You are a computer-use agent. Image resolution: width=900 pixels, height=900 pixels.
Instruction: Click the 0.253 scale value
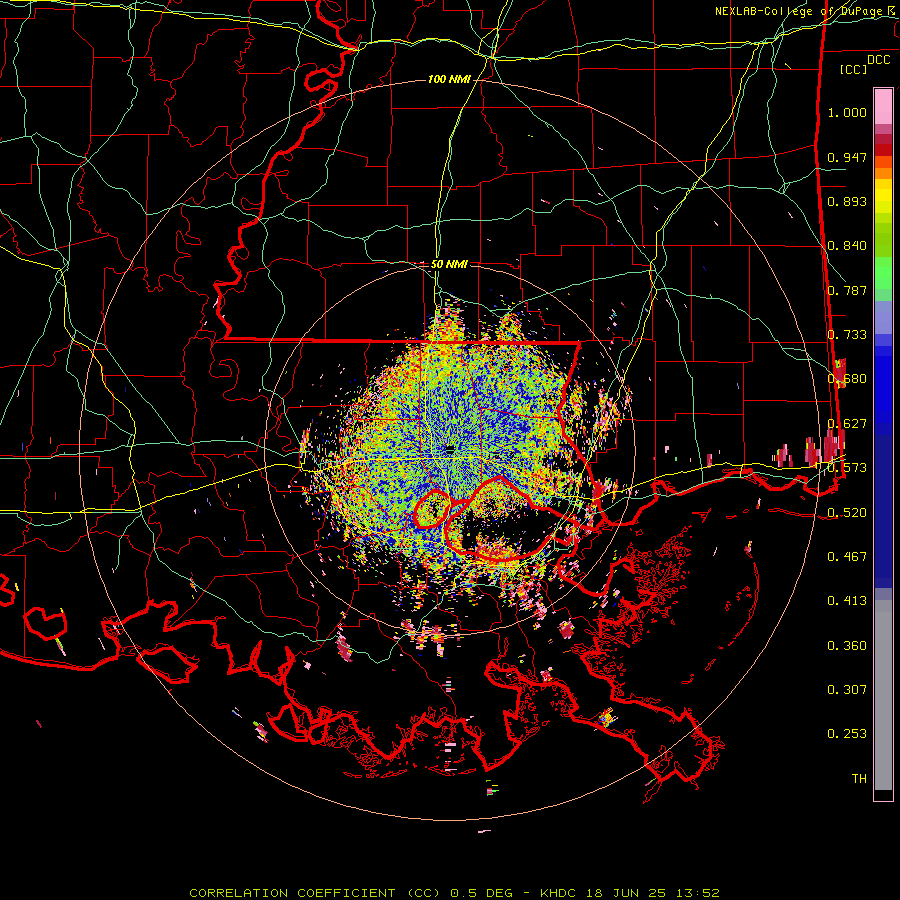click(x=847, y=734)
